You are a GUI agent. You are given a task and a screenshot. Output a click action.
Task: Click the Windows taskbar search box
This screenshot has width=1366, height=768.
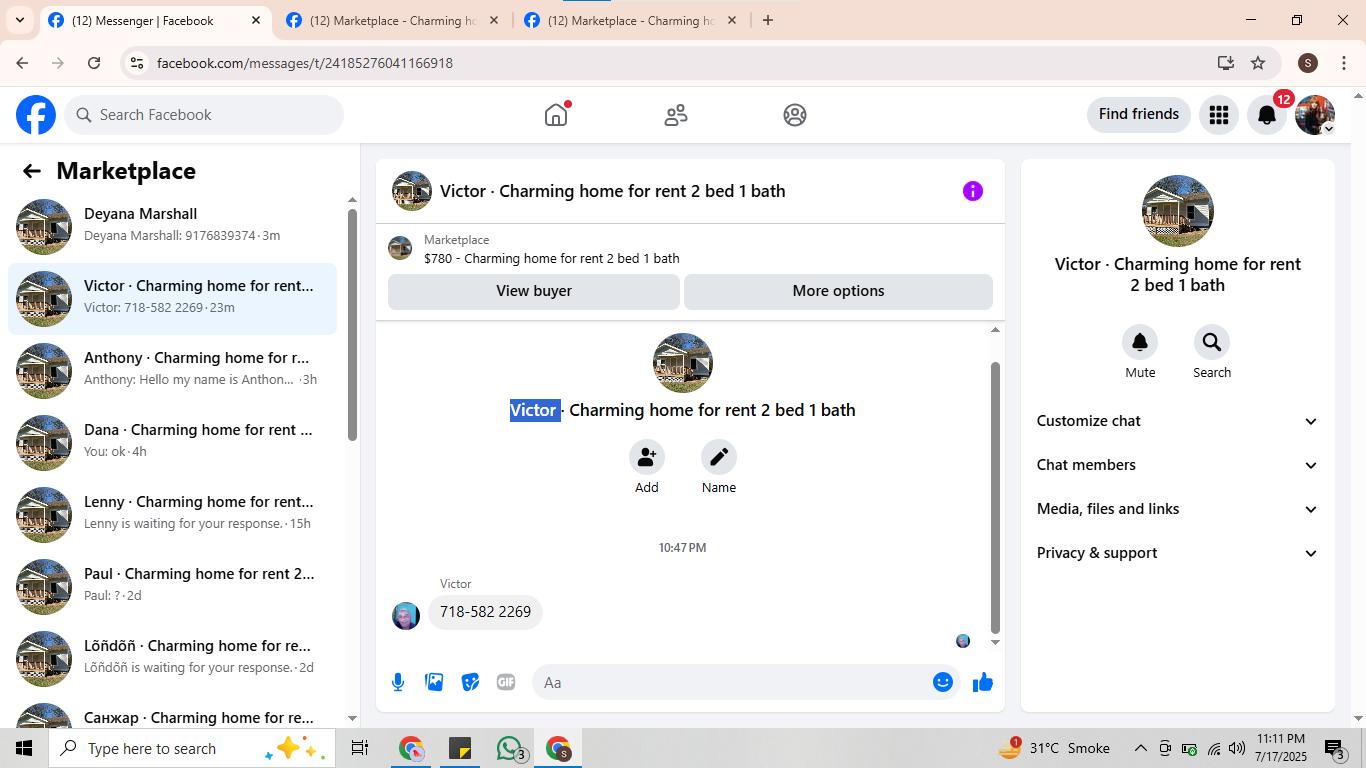(192, 748)
